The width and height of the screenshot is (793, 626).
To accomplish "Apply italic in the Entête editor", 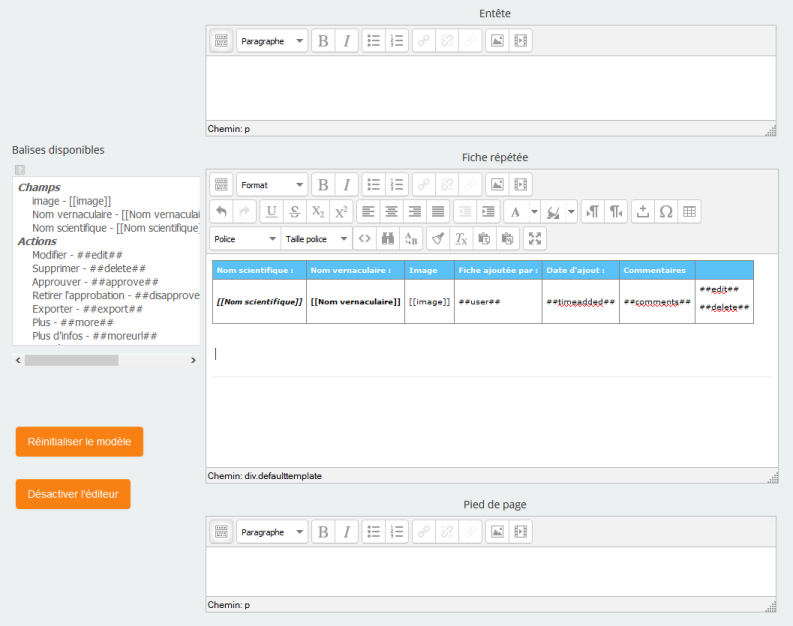I will click(x=346, y=40).
